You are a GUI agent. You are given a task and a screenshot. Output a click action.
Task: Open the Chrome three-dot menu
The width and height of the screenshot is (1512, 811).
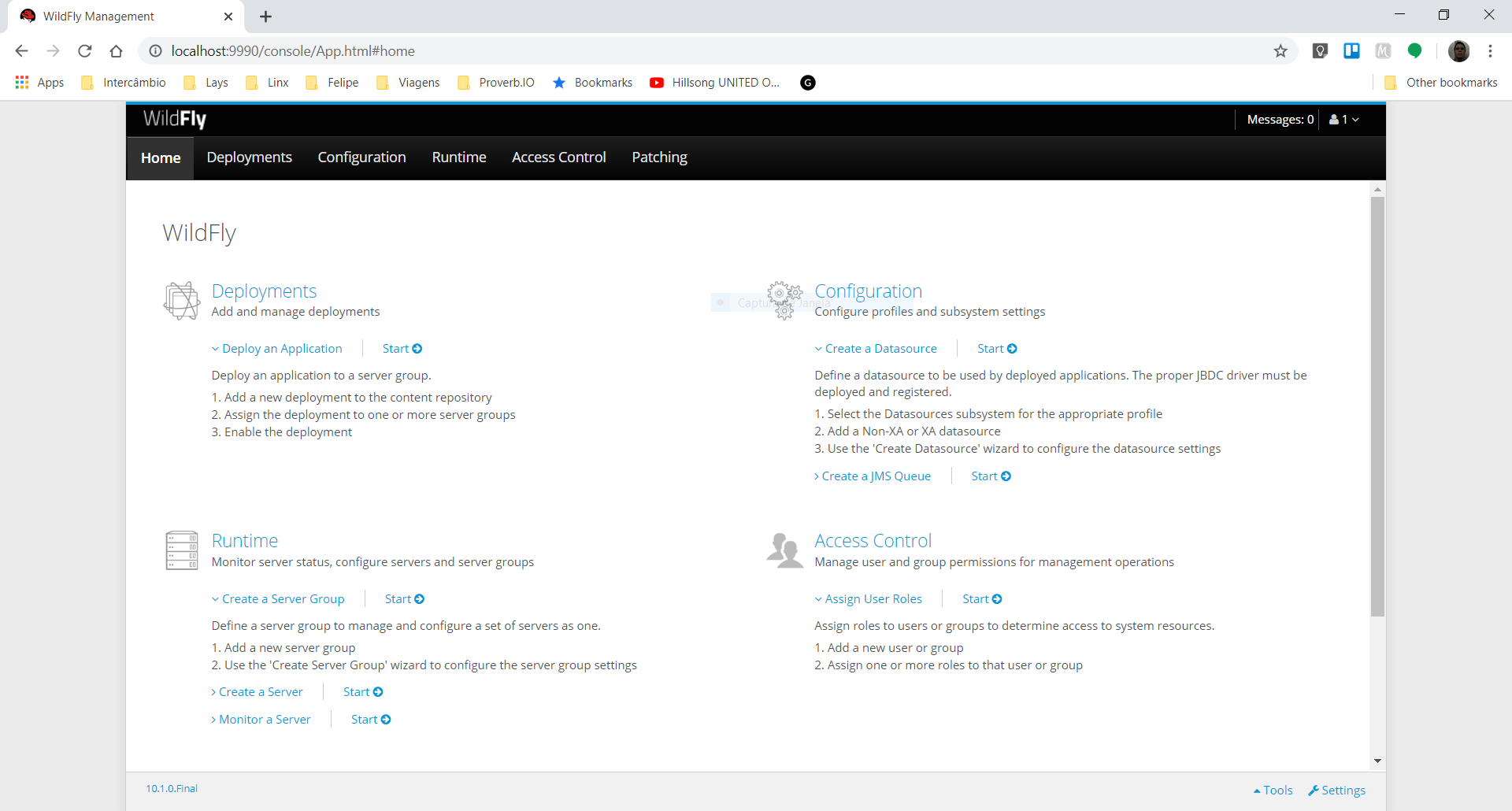click(1490, 51)
